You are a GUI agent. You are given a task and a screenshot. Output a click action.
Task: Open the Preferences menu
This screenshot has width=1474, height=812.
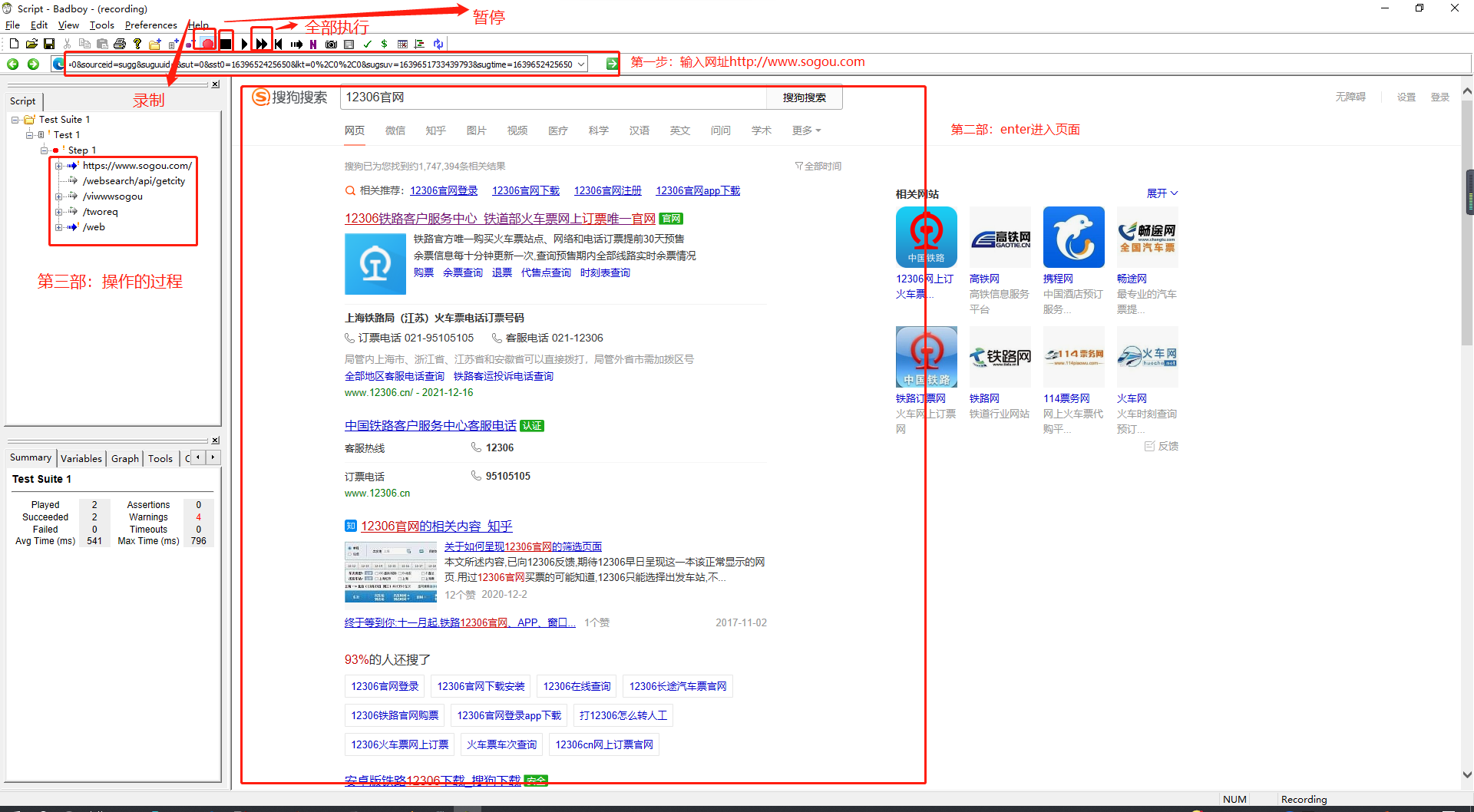tap(151, 25)
